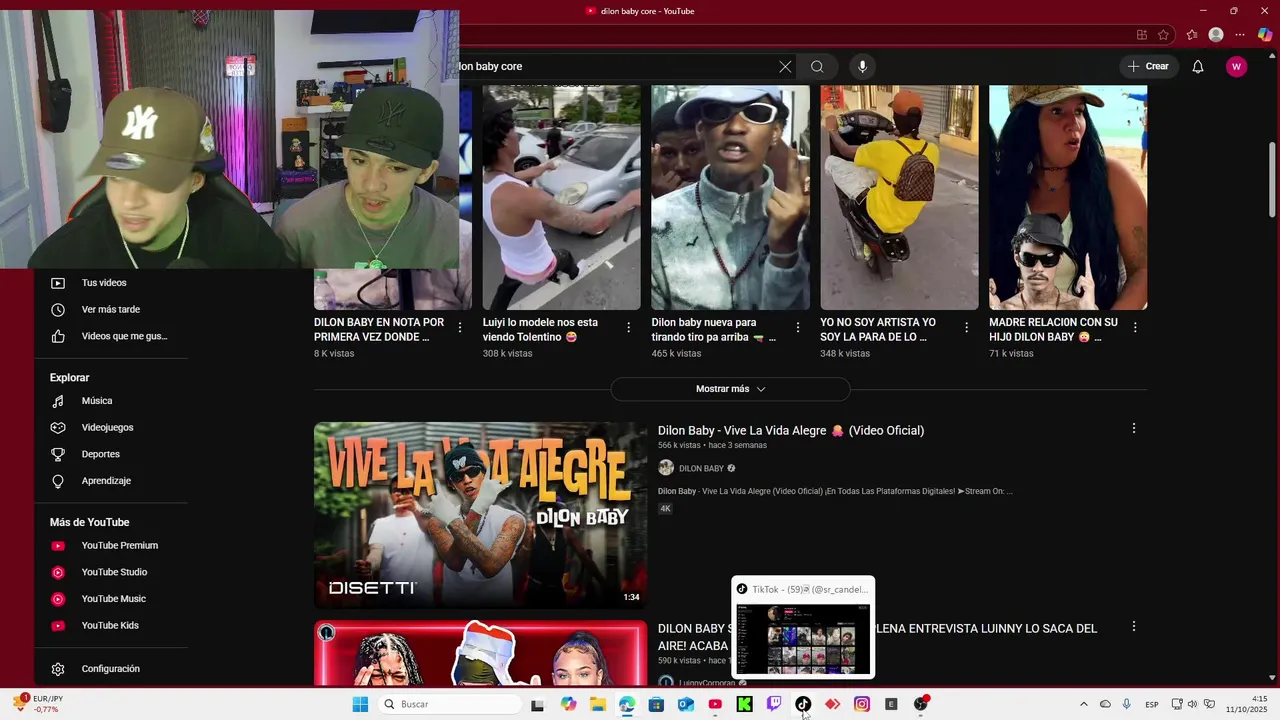Image resolution: width=1280 pixels, height=720 pixels.
Task: Play the MADRE RELACION short thumbnail
Action: 1068,197
